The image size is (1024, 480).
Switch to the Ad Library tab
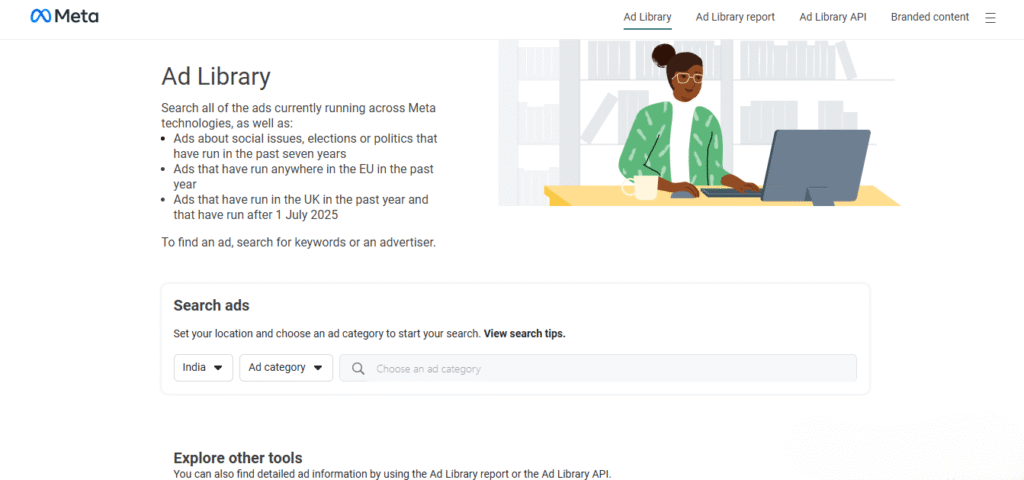pyautogui.click(x=647, y=17)
